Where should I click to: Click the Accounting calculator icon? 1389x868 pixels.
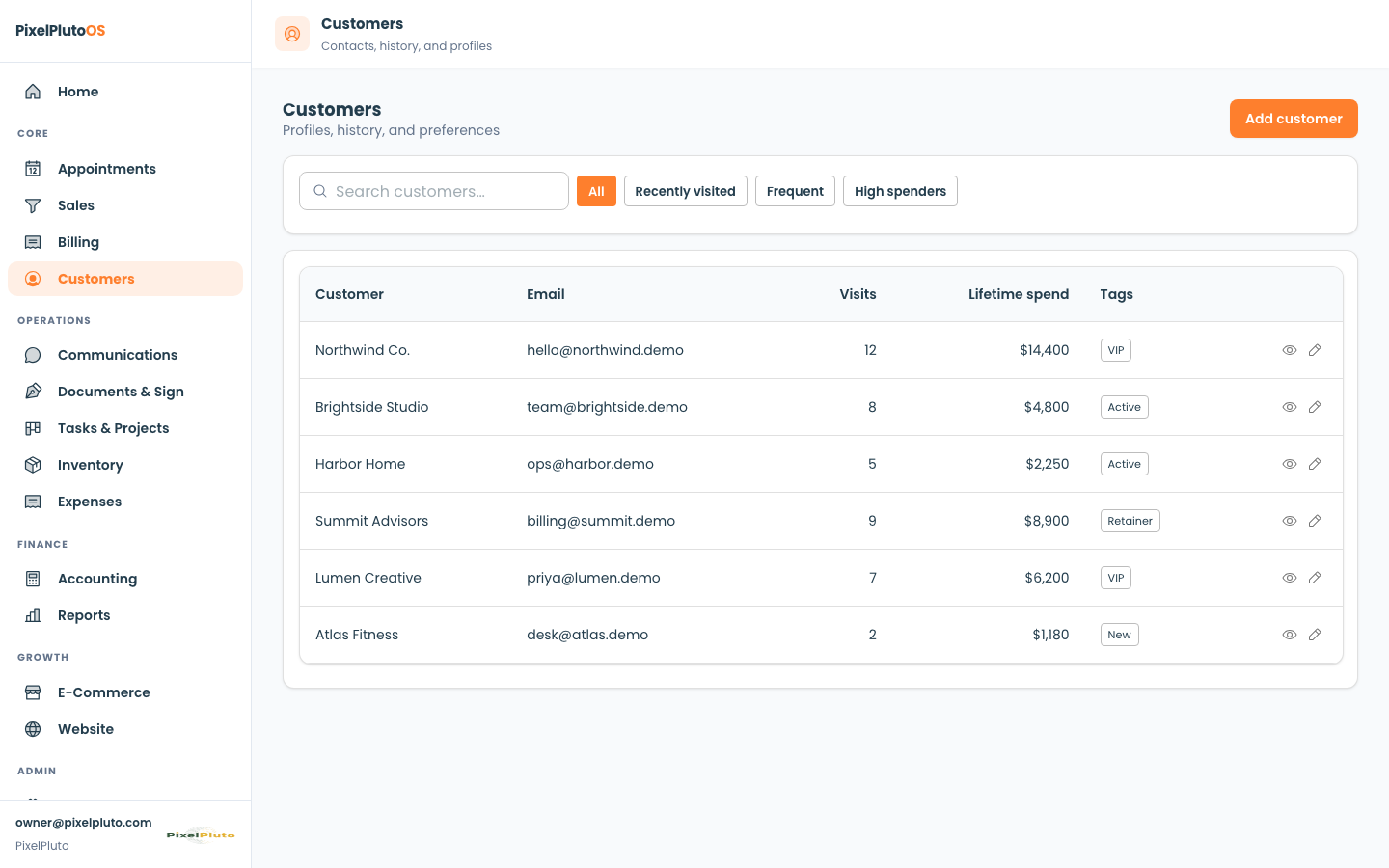point(33,579)
